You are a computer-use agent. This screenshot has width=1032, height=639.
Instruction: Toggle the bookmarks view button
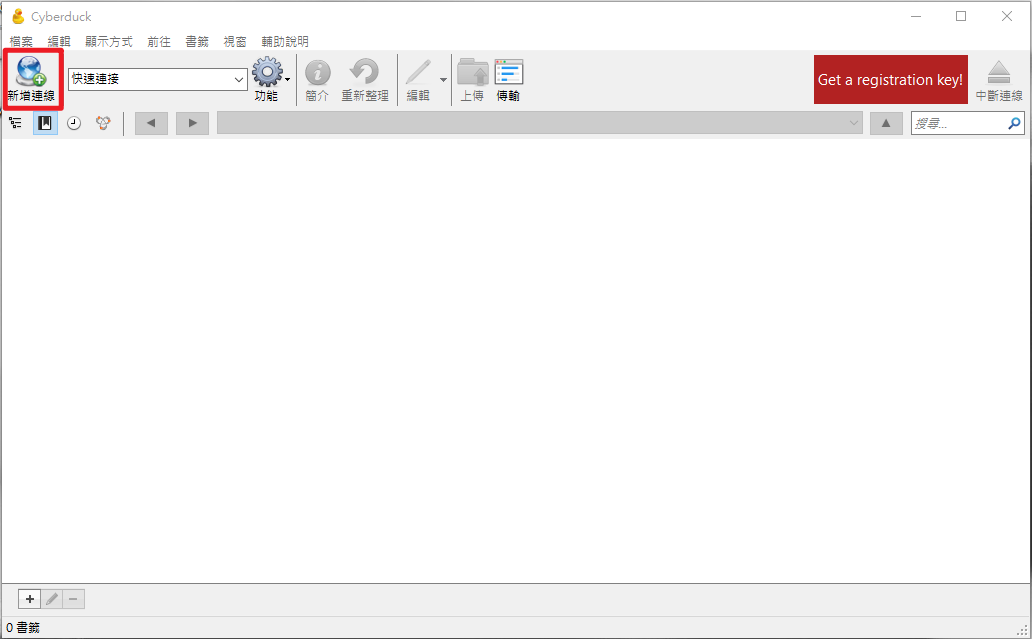click(45, 123)
